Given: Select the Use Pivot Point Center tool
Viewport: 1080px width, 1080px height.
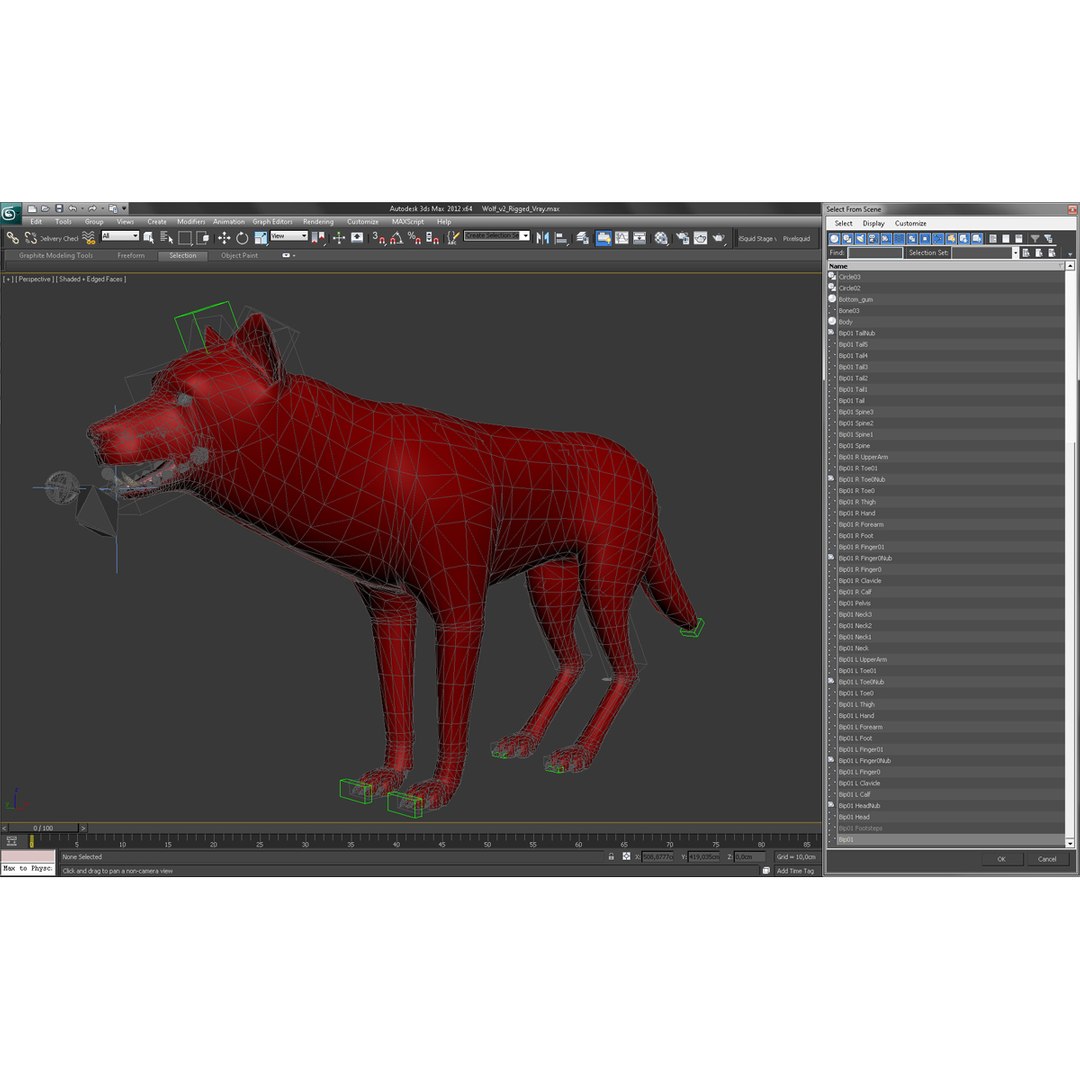Looking at the screenshot, I should [x=318, y=238].
